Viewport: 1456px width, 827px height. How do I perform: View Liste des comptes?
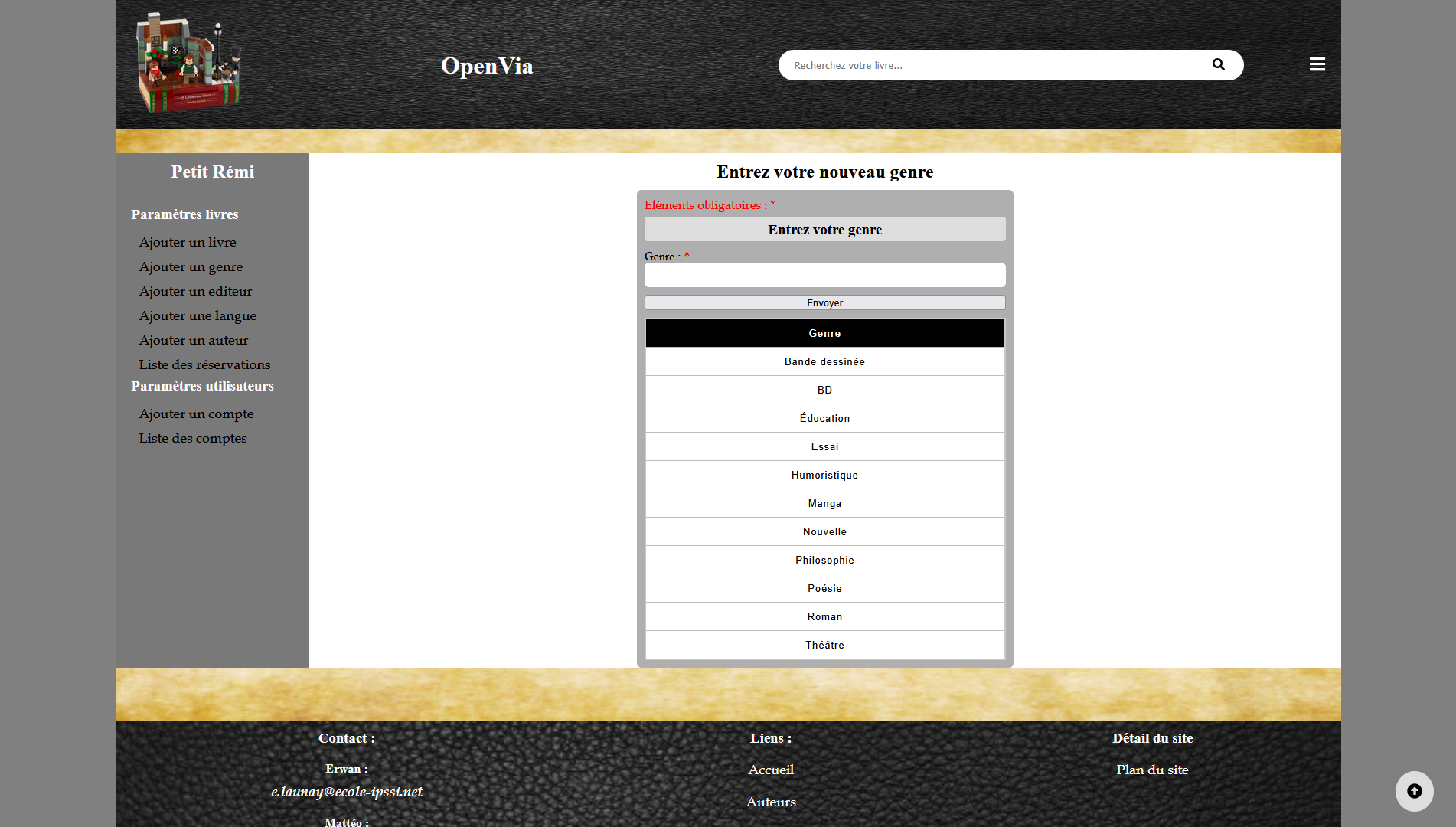tap(193, 438)
